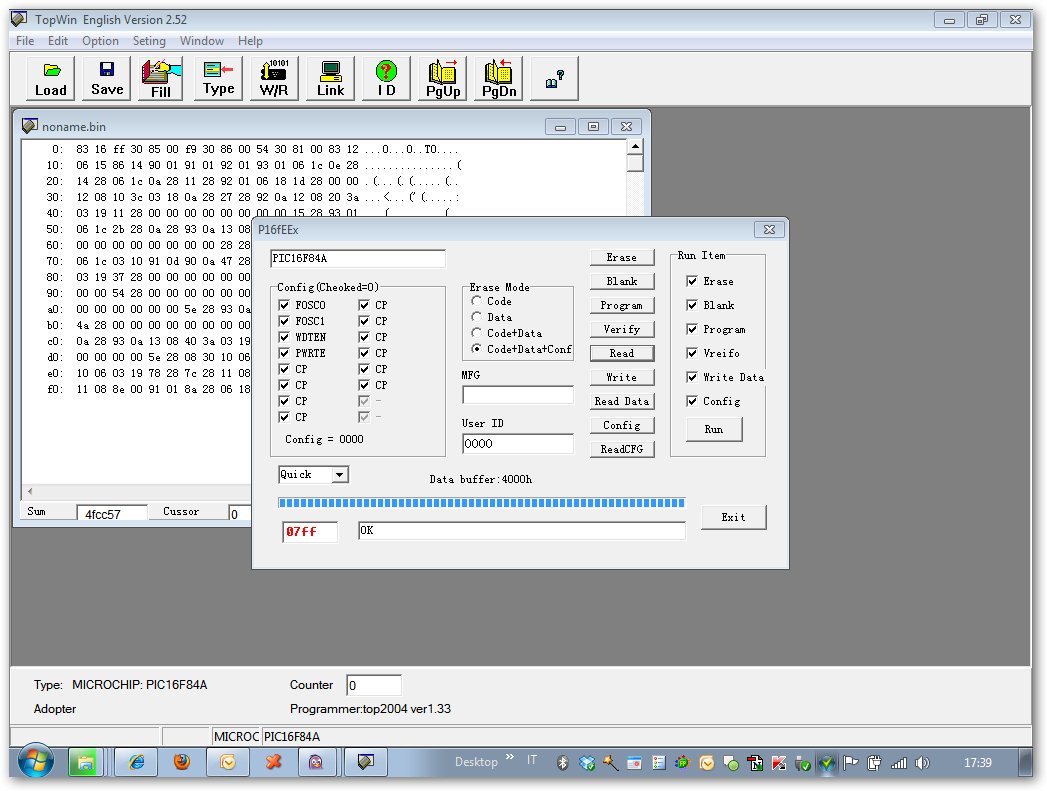Click the blue progress bar
This screenshot has width=1047, height=791.
point(481,503)
